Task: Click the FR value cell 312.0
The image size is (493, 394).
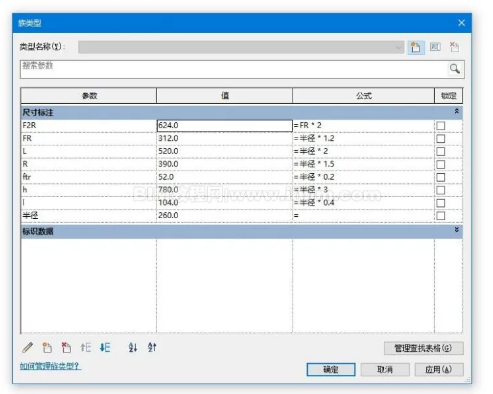Action: [225, 138]
